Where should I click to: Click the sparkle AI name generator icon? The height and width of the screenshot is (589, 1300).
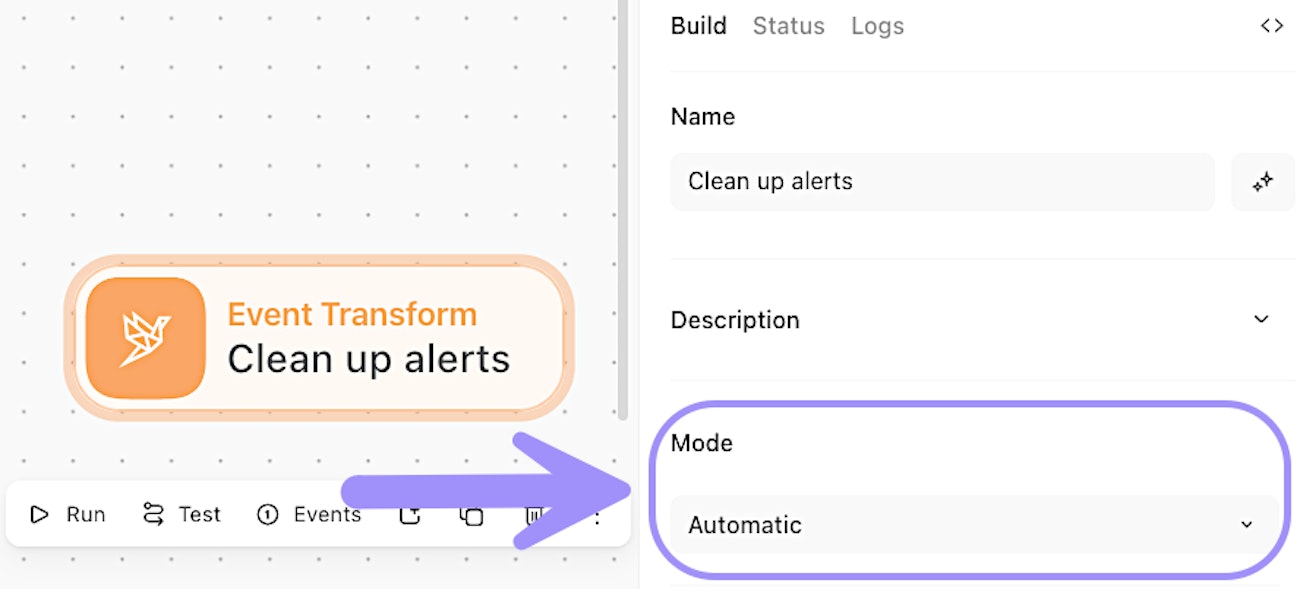pyautogui.click(x=1262, y=182)
